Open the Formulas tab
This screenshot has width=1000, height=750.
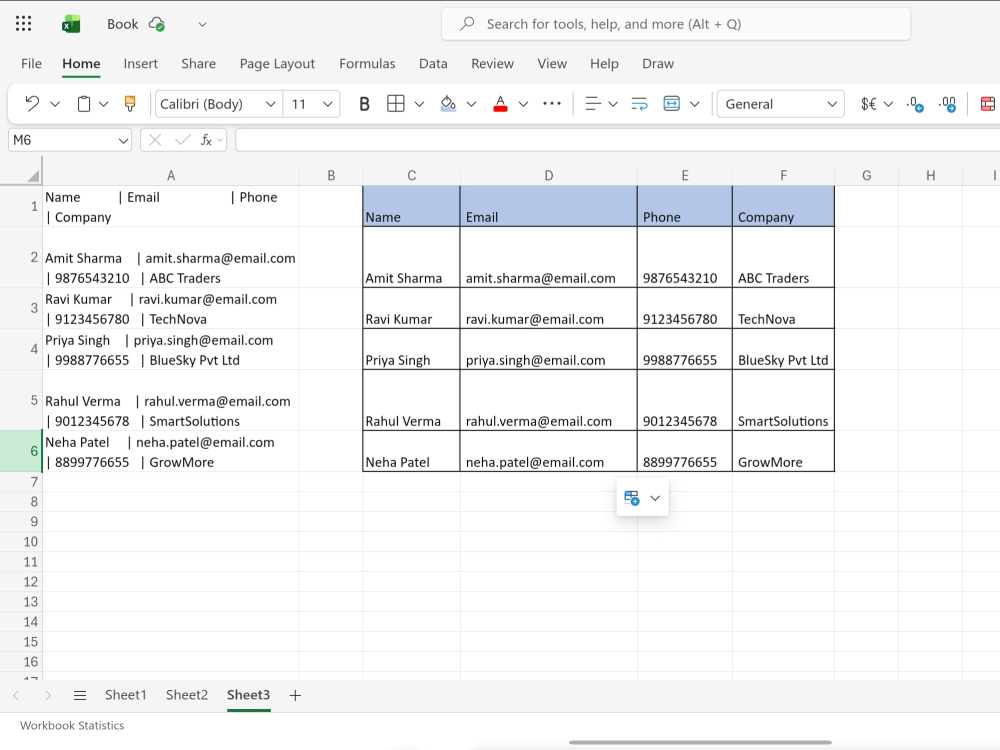pos(367,64)
